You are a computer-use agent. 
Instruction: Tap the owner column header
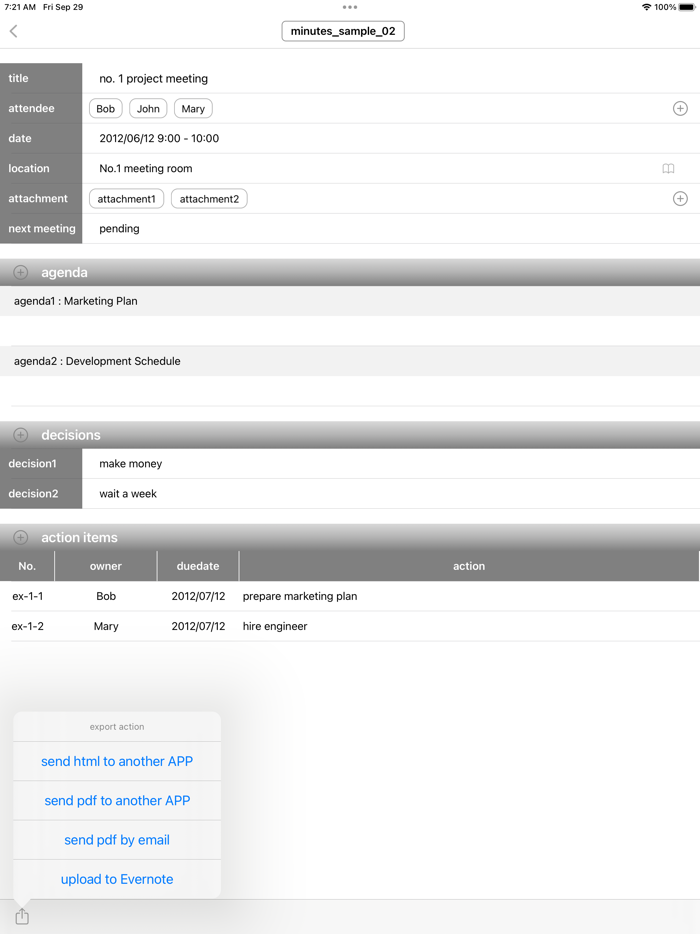(x=105, y=566)
